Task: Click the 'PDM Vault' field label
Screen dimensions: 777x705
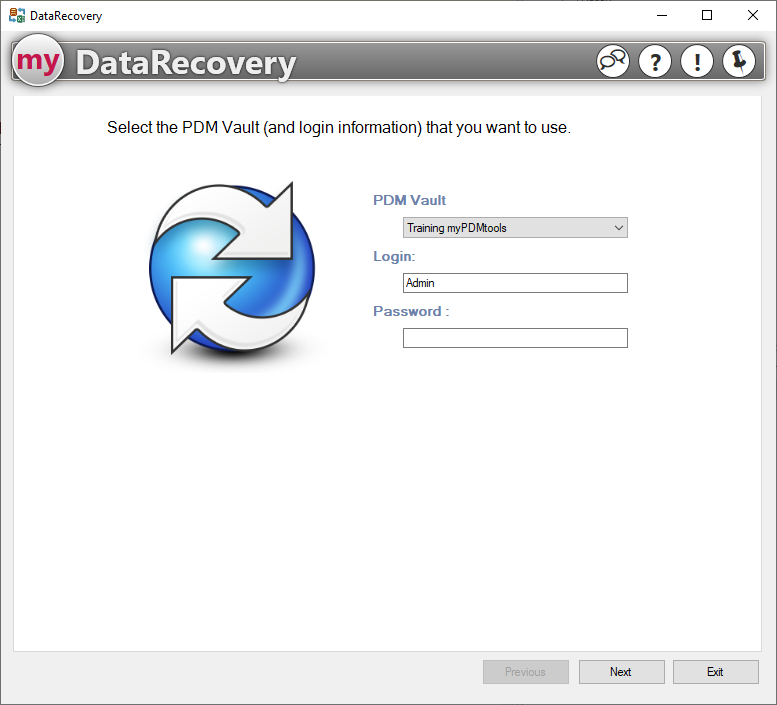Action: [410, 200]
